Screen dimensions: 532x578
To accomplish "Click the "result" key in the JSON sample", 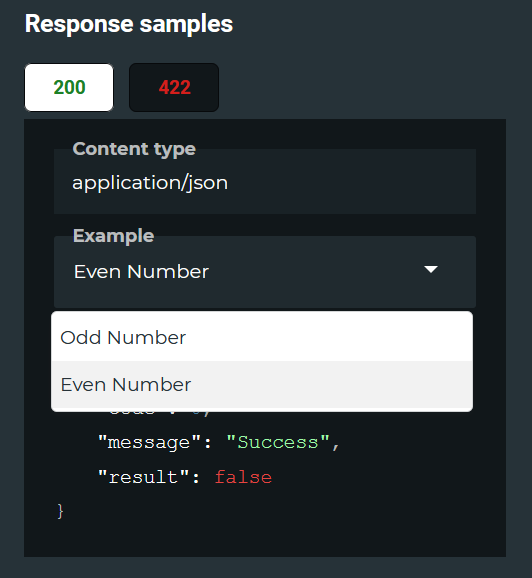I will pos(143,477).
